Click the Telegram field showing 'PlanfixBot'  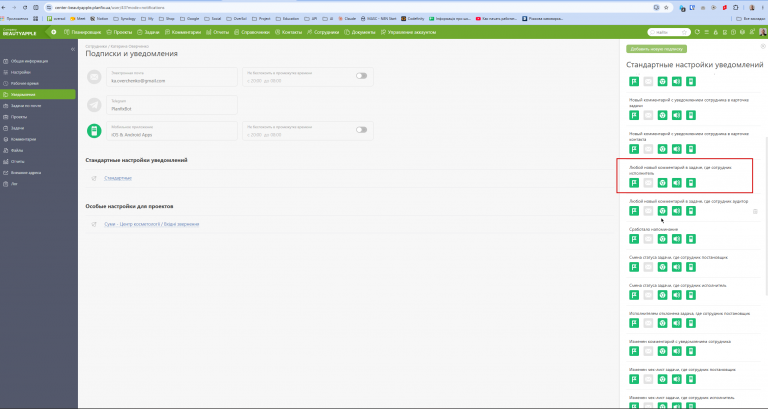click(172, 105)
